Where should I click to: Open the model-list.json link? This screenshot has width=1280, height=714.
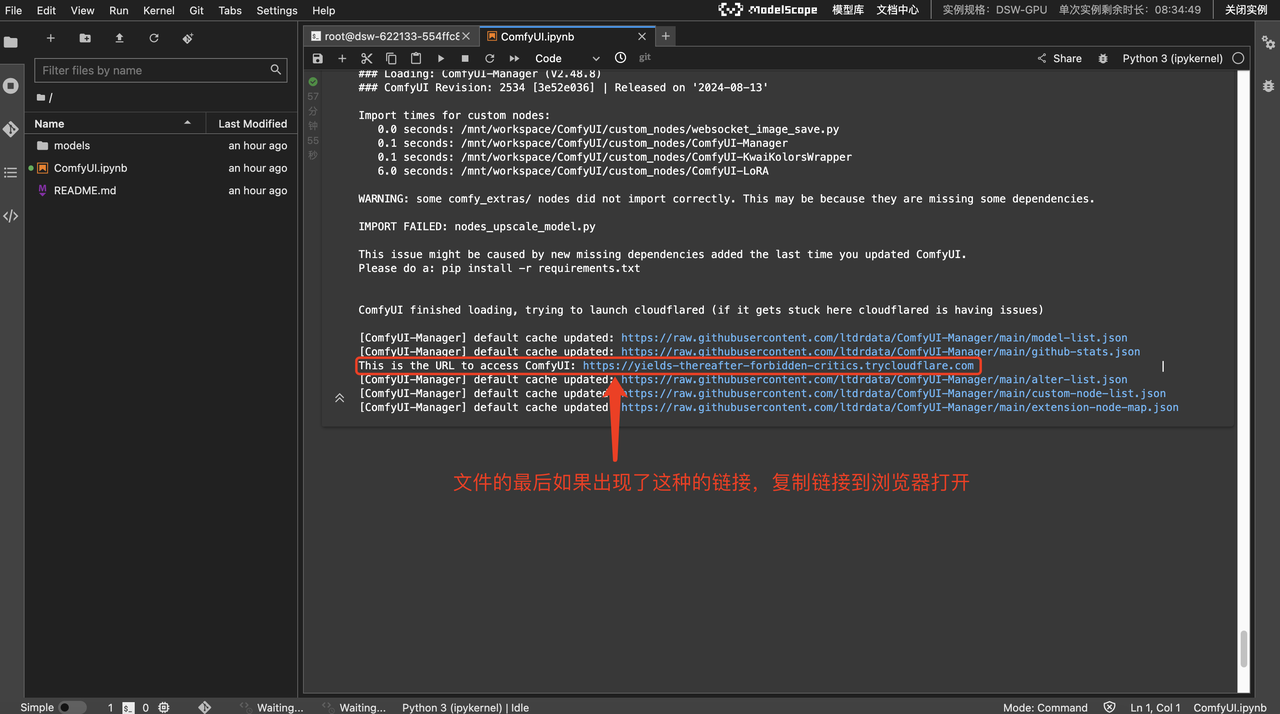point(874,338)
